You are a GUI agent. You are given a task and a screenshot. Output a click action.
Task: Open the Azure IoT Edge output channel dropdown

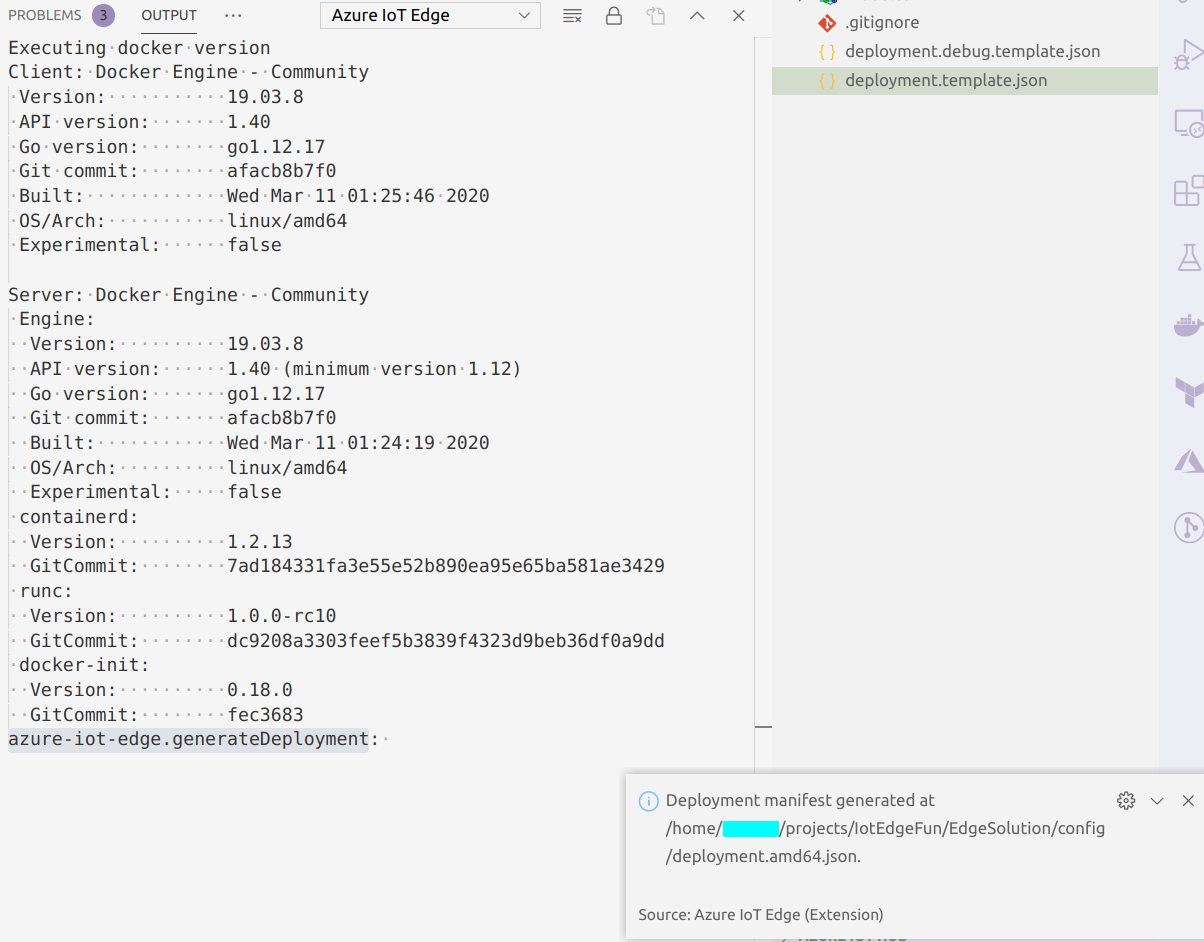click(430, 15)
